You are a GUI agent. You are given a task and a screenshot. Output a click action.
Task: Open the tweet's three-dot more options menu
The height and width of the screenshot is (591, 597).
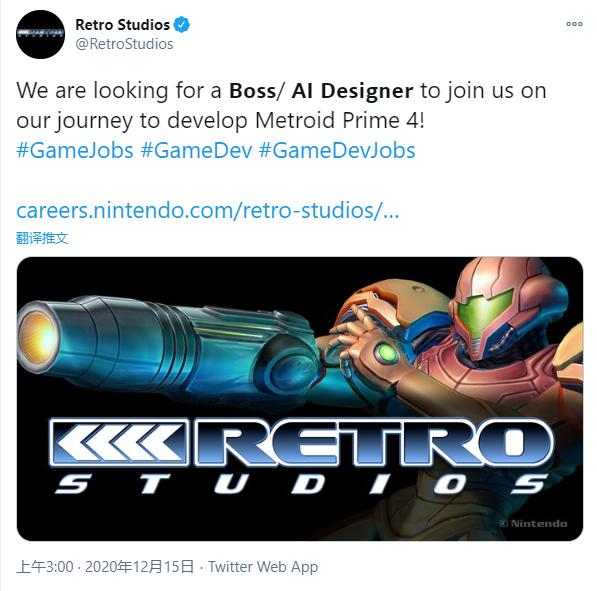574,24
